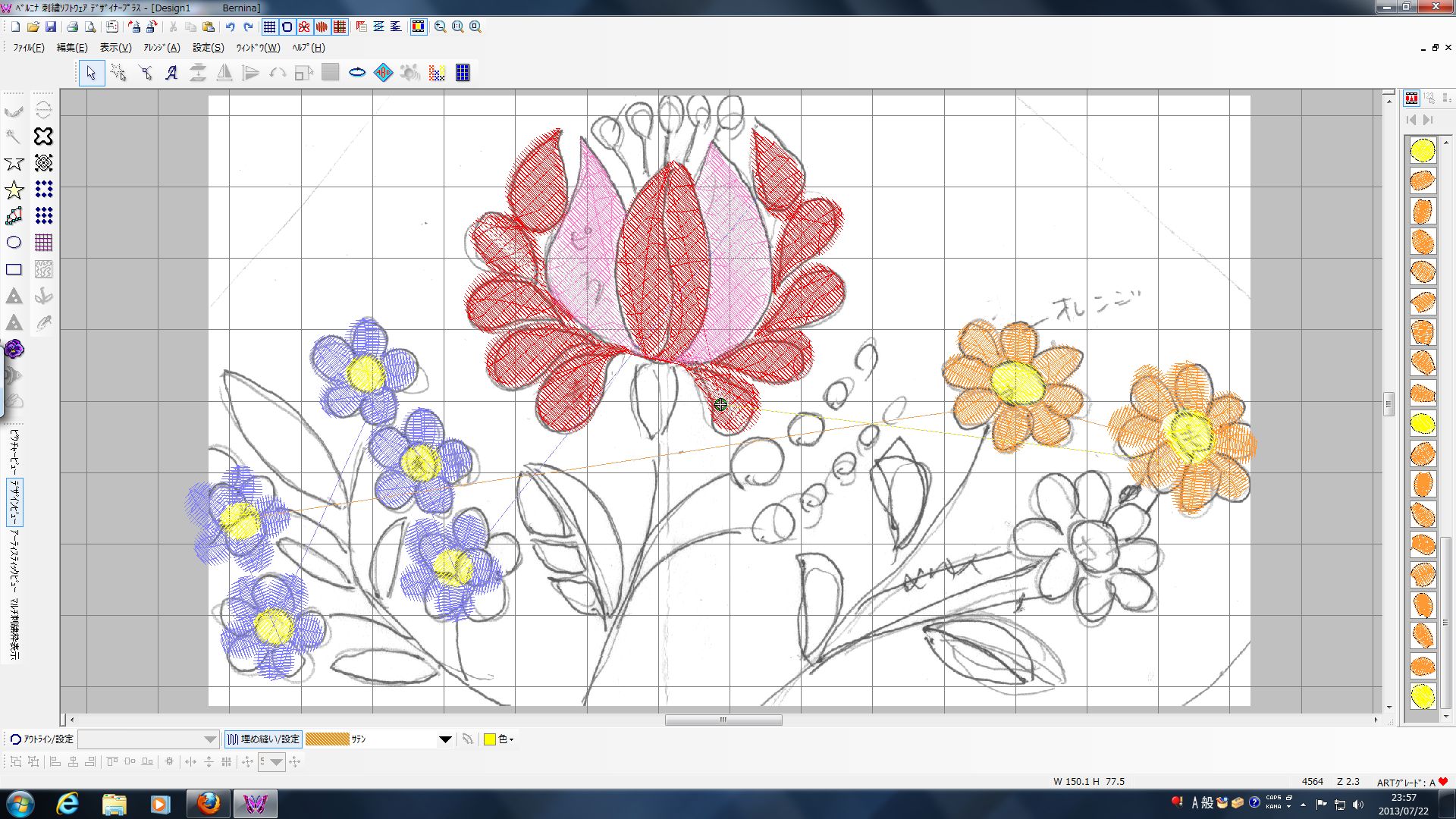This screenshot has height=819, width=1456.
Task: Click the Fill stitch settings button
Action: click(264, 739)
